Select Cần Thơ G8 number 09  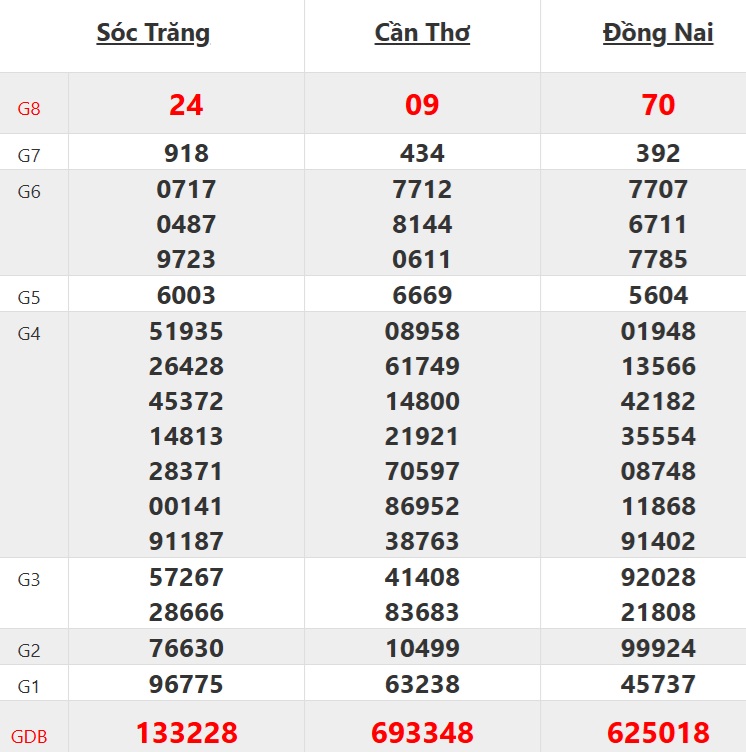[422, 105]
